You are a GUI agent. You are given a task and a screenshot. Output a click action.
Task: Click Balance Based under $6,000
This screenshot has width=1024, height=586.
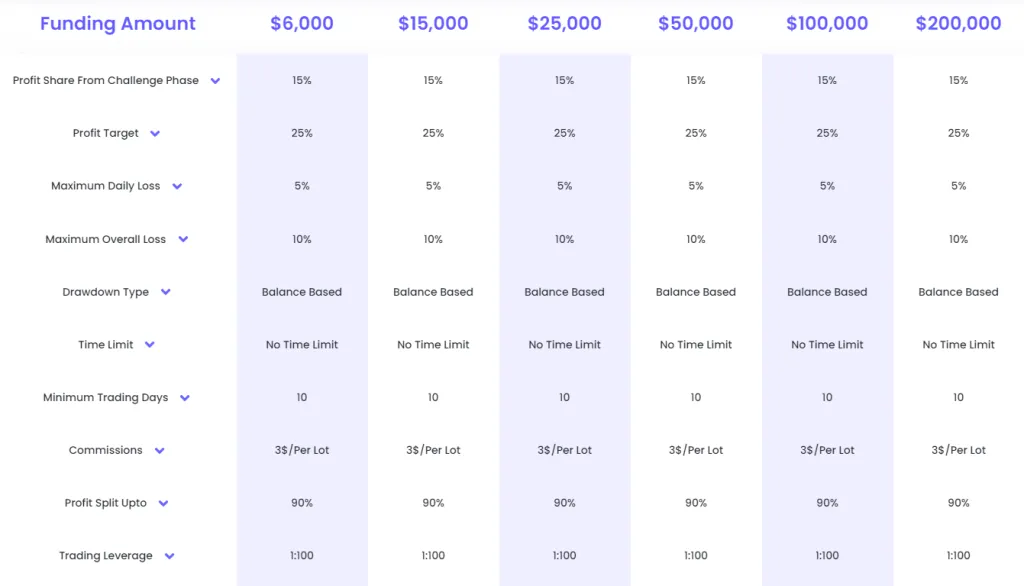pos(301,292)
